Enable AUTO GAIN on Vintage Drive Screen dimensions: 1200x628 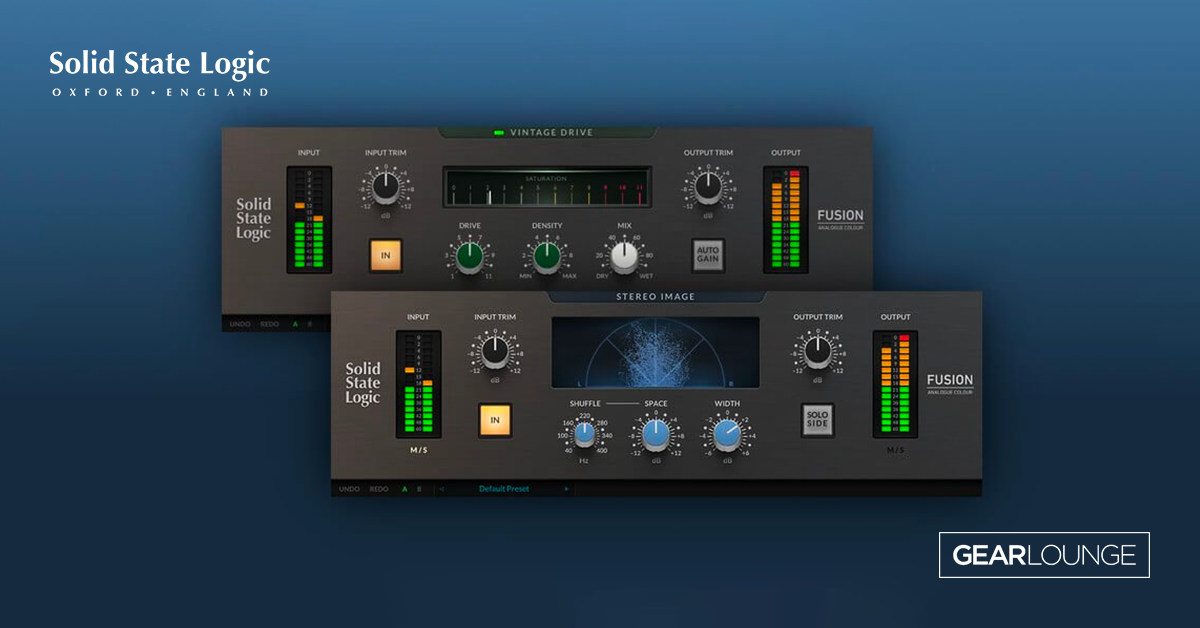(711, 252)
